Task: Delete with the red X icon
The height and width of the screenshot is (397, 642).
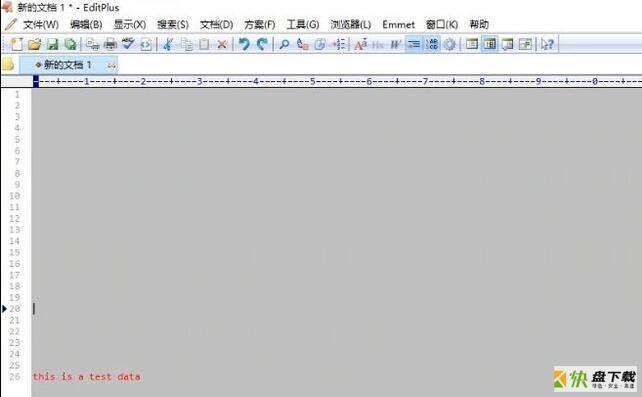Action: pos(222,44)
